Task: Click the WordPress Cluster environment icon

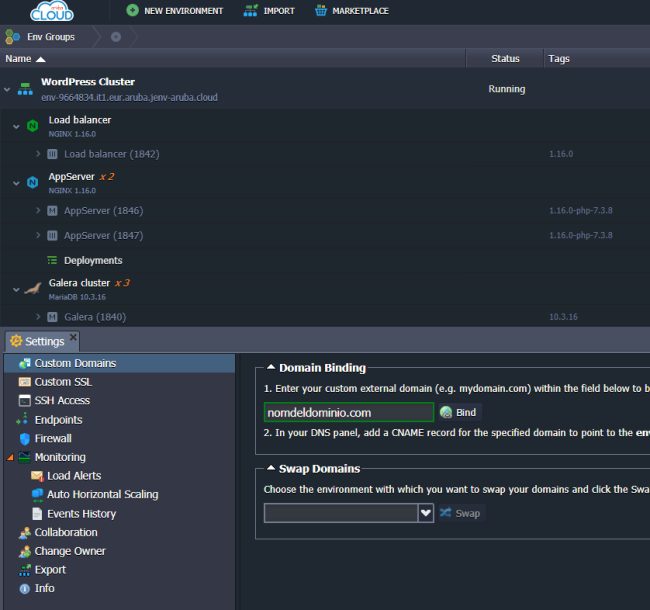Action: click(25, 89)
